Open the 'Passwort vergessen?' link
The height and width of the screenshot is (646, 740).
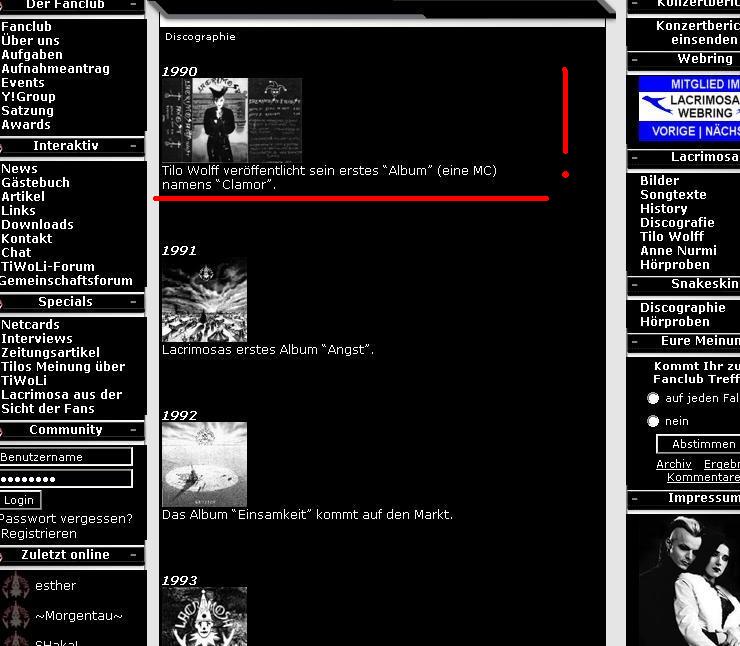tap(66, 519)
